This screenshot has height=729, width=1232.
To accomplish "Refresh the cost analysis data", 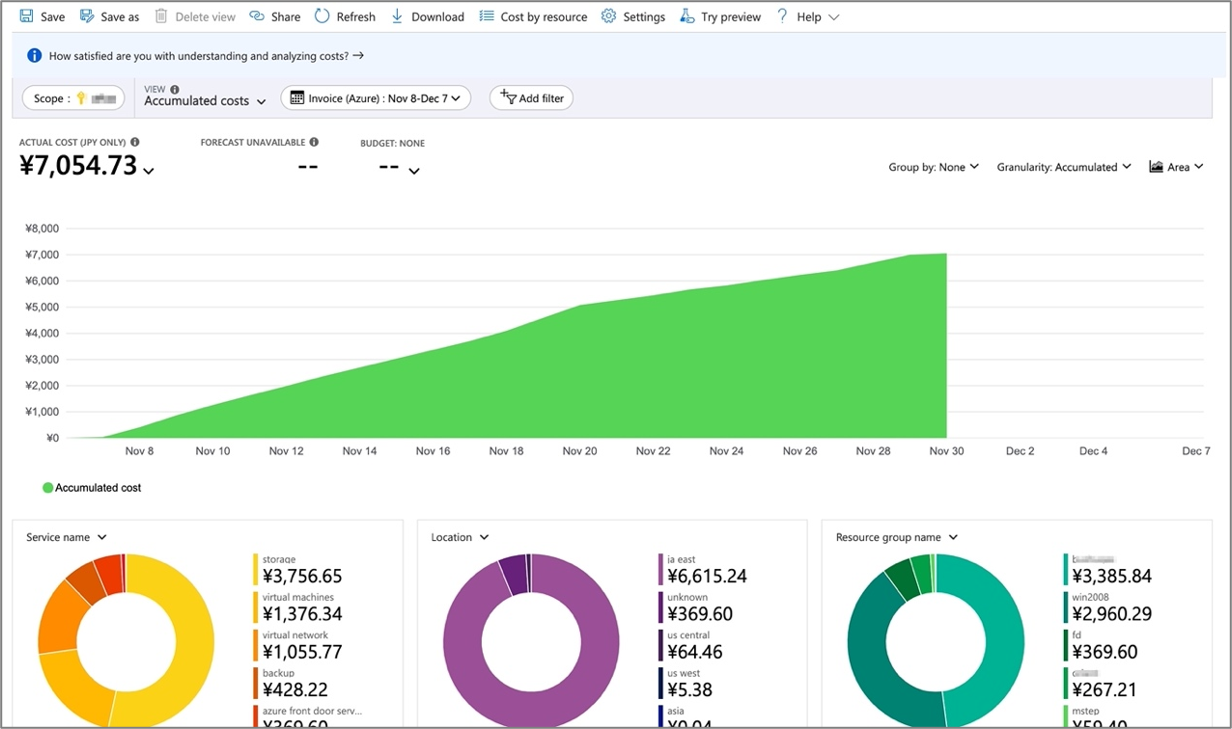I will 345,16.
